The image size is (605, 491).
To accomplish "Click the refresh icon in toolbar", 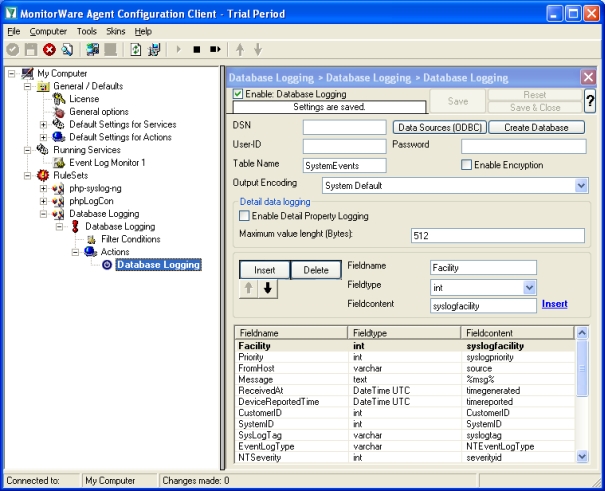I will tap(134, 49).
